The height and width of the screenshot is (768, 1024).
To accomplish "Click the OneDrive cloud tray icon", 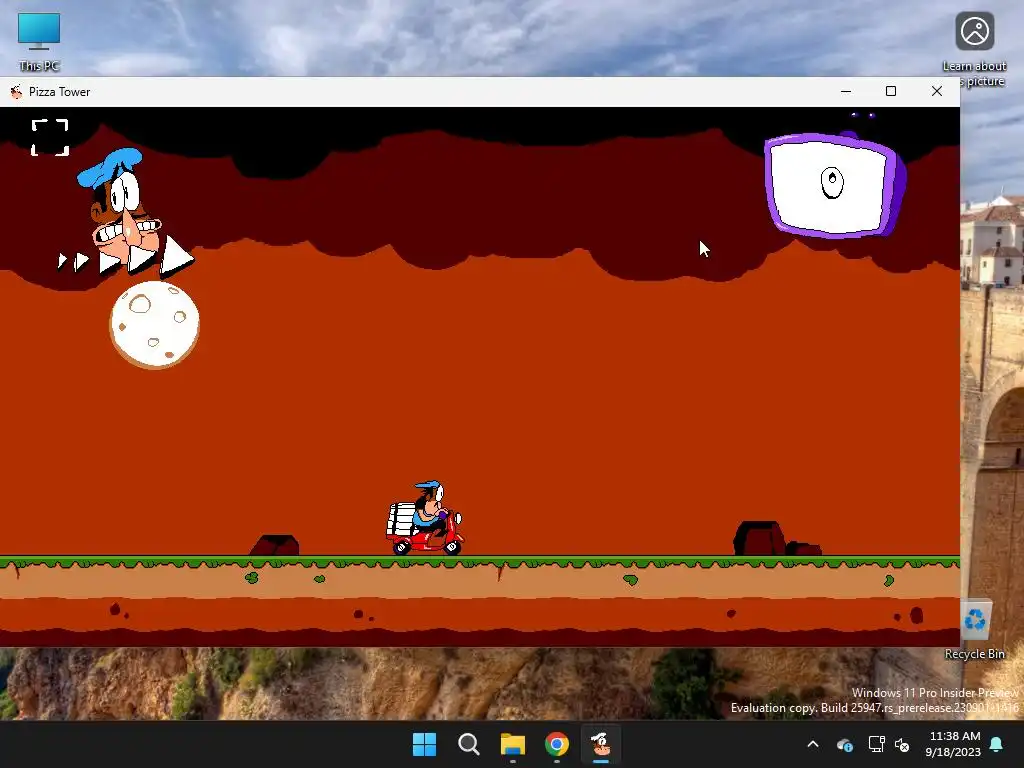I will (844, 744).
